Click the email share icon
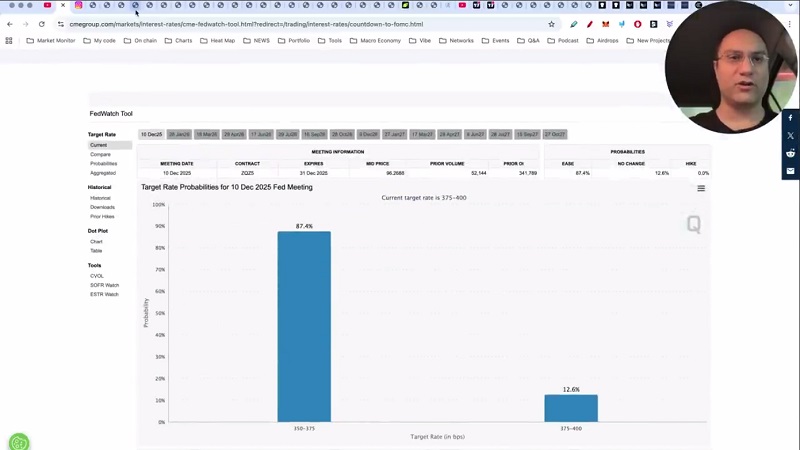This screenshot has height=450, width=800. pos(790,171)
